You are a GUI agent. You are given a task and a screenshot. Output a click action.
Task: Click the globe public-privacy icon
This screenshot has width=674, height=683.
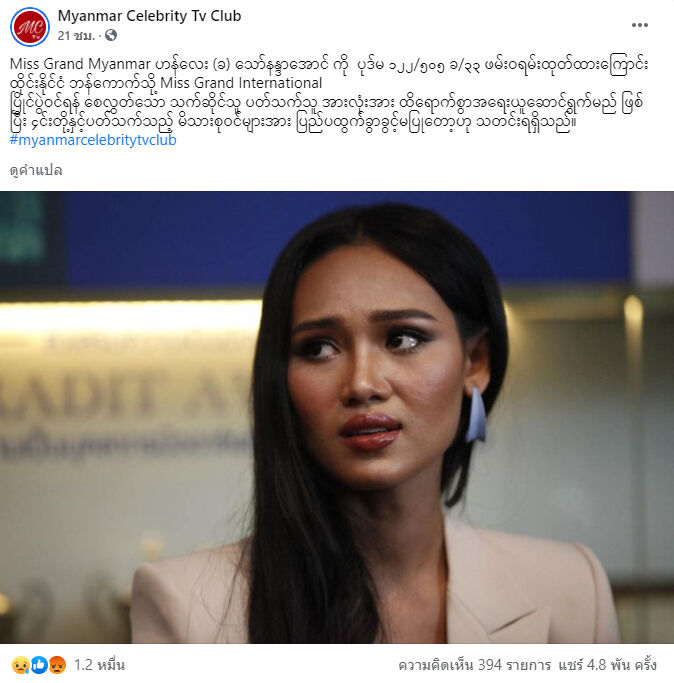[111, 35]
